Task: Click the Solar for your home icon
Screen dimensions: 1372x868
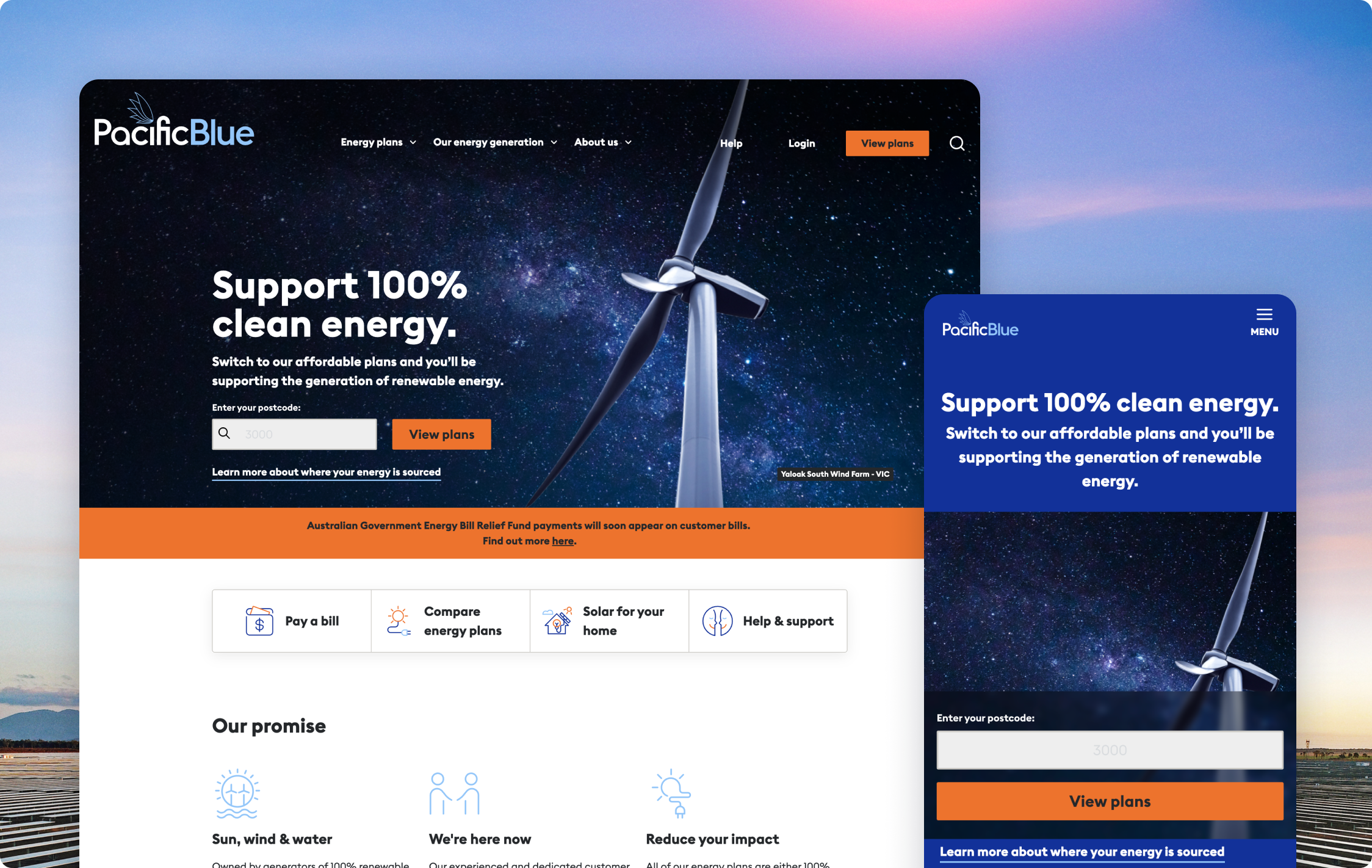Action: coord(556,620)
